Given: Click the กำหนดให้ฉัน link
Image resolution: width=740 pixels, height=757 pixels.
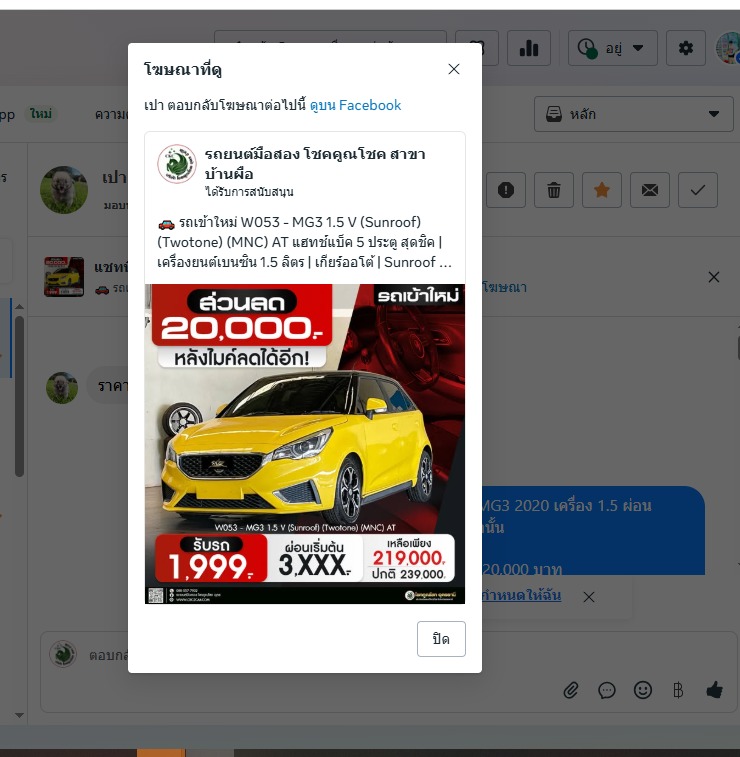Looking at the screenshot, I should tap(522, 595).
